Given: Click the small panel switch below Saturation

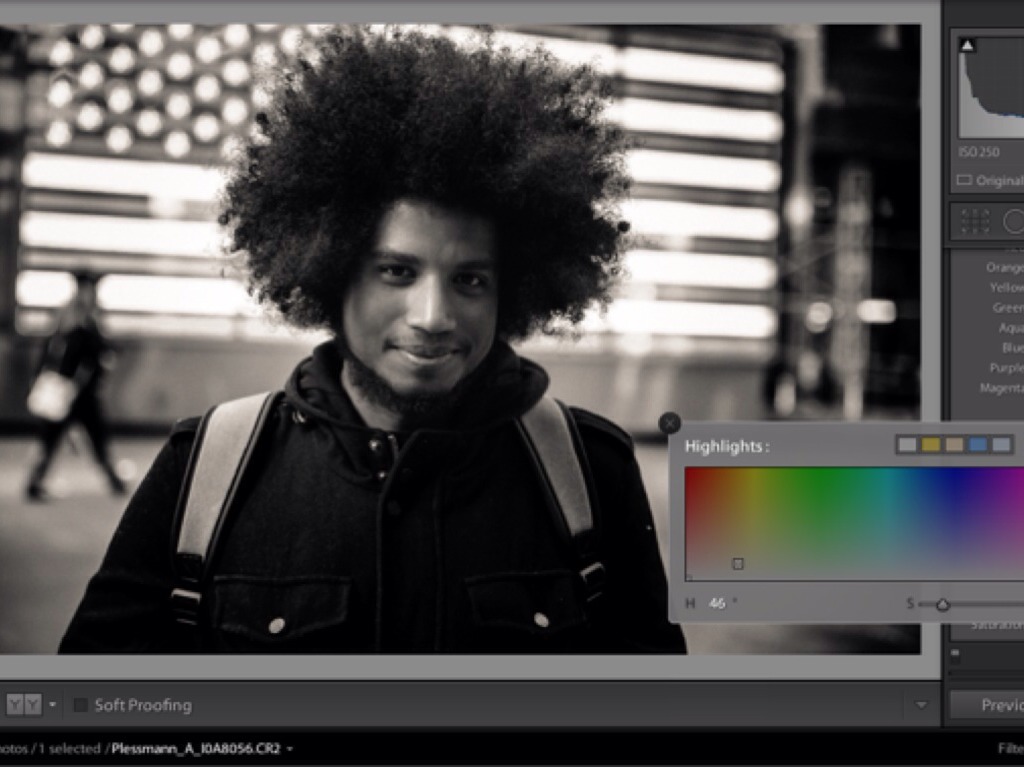Looking at the screenshot, I should 955,655.
